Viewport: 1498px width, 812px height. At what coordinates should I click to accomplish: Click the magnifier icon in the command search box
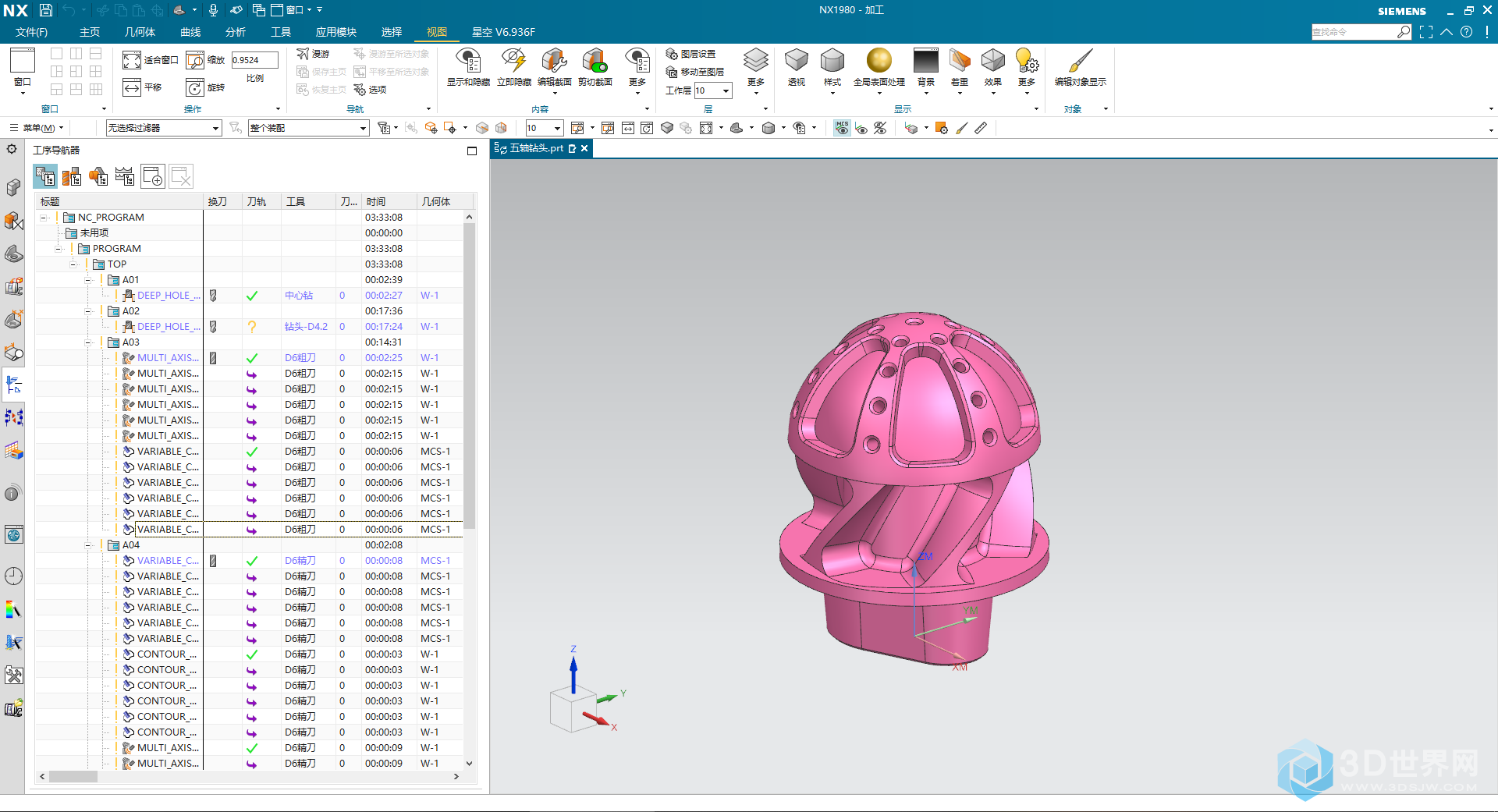tap(1404, 32)
